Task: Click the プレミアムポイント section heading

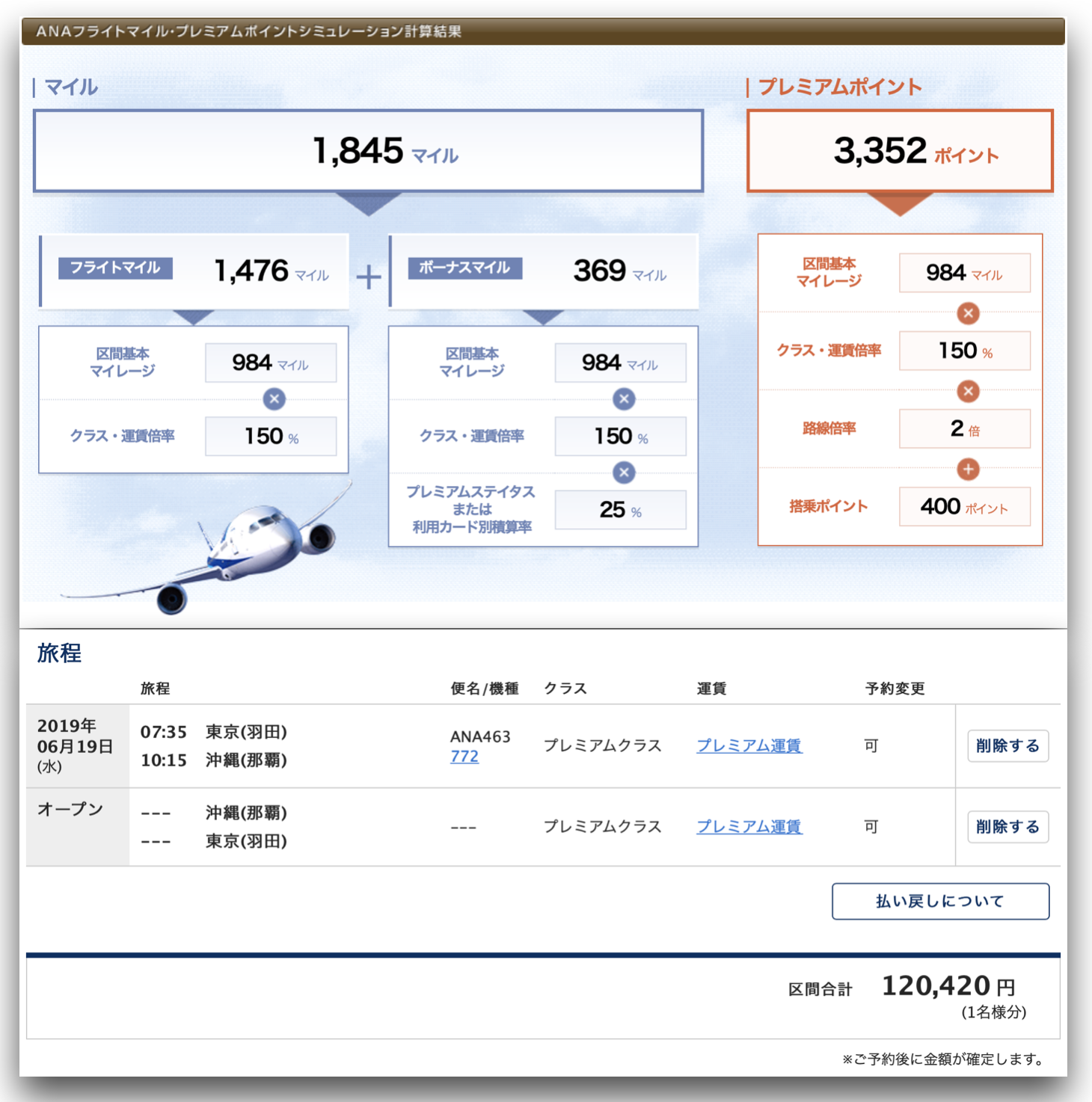Action: [x=840, y=87]
